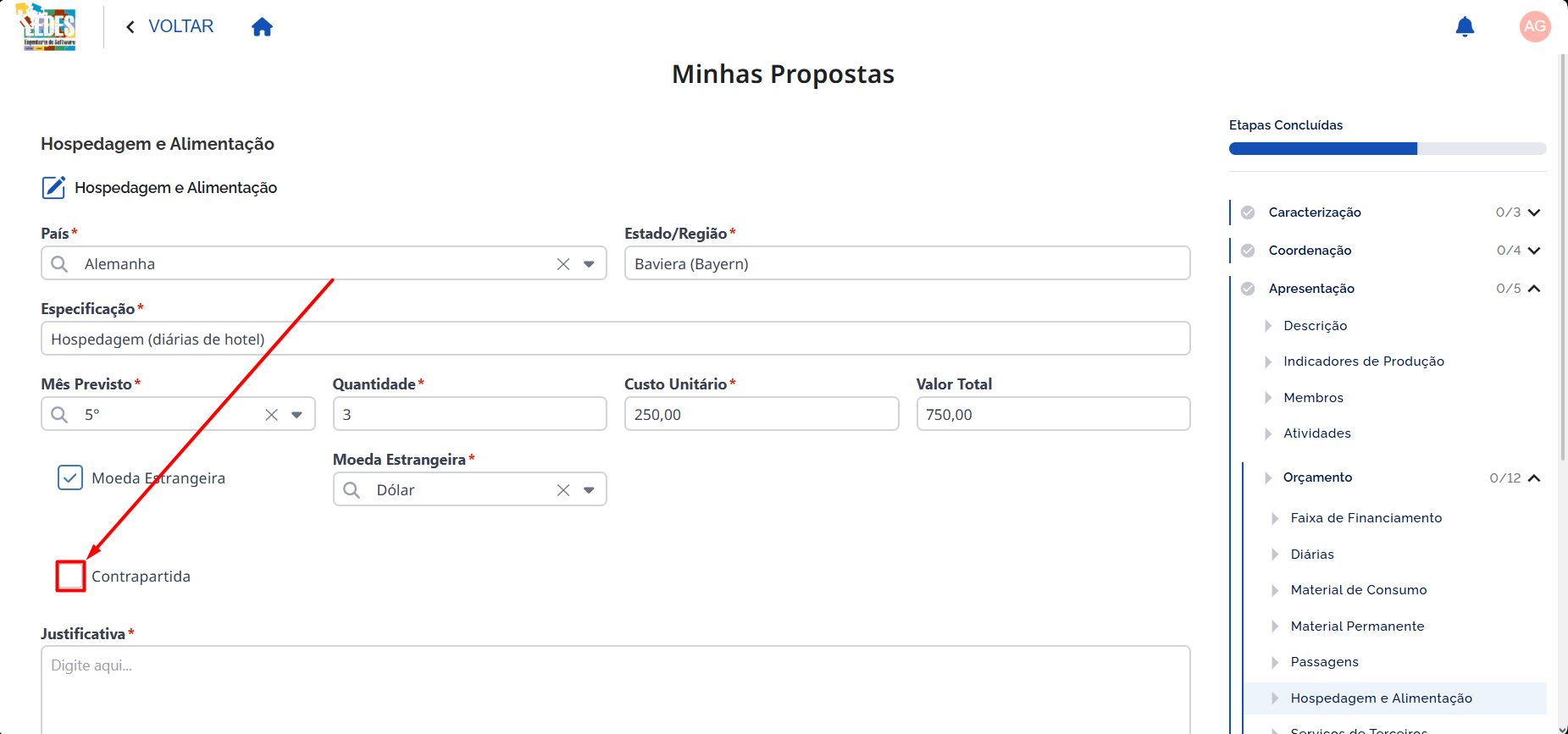Go to Diárias in the sidebar
1568x734 pixels.
pos(1312,555)
